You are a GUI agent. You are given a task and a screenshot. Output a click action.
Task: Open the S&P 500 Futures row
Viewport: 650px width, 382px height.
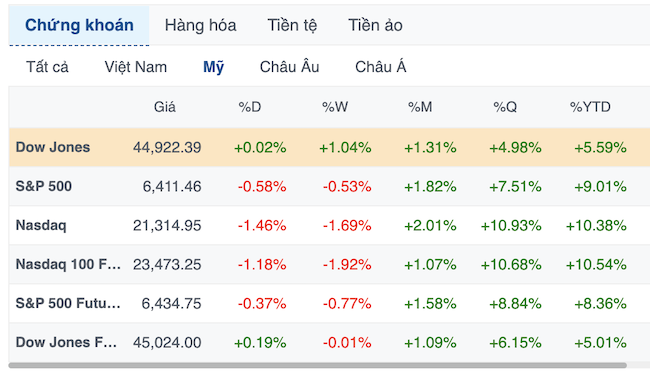tap(329, 303)
